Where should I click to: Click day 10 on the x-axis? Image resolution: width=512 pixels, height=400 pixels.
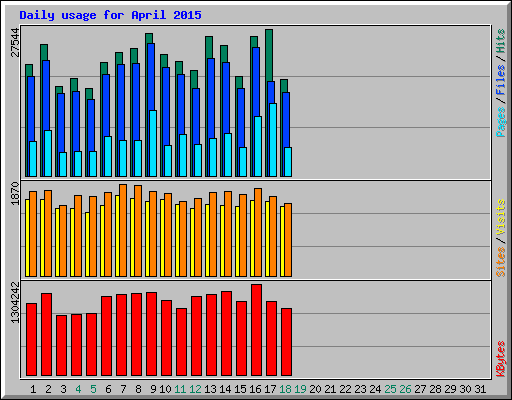[165, 389]
